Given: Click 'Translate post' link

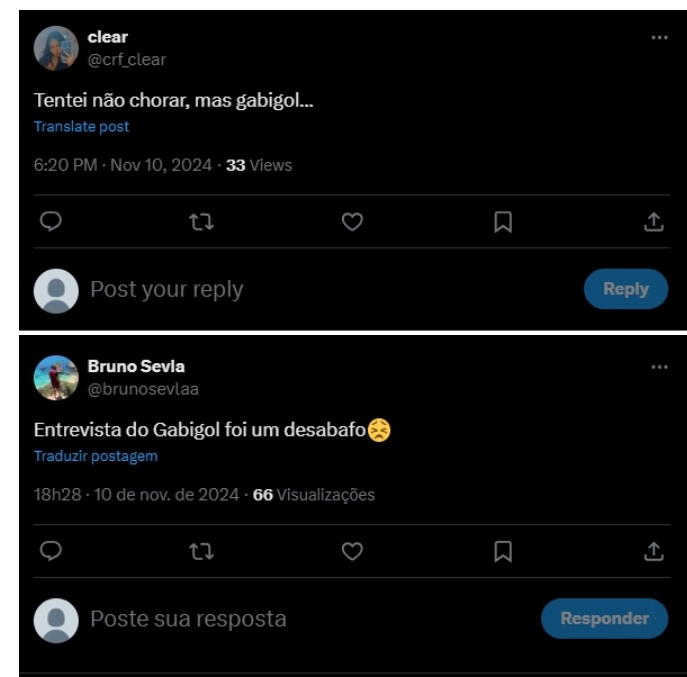Looking at the screenshot, I should click(82, 127).
